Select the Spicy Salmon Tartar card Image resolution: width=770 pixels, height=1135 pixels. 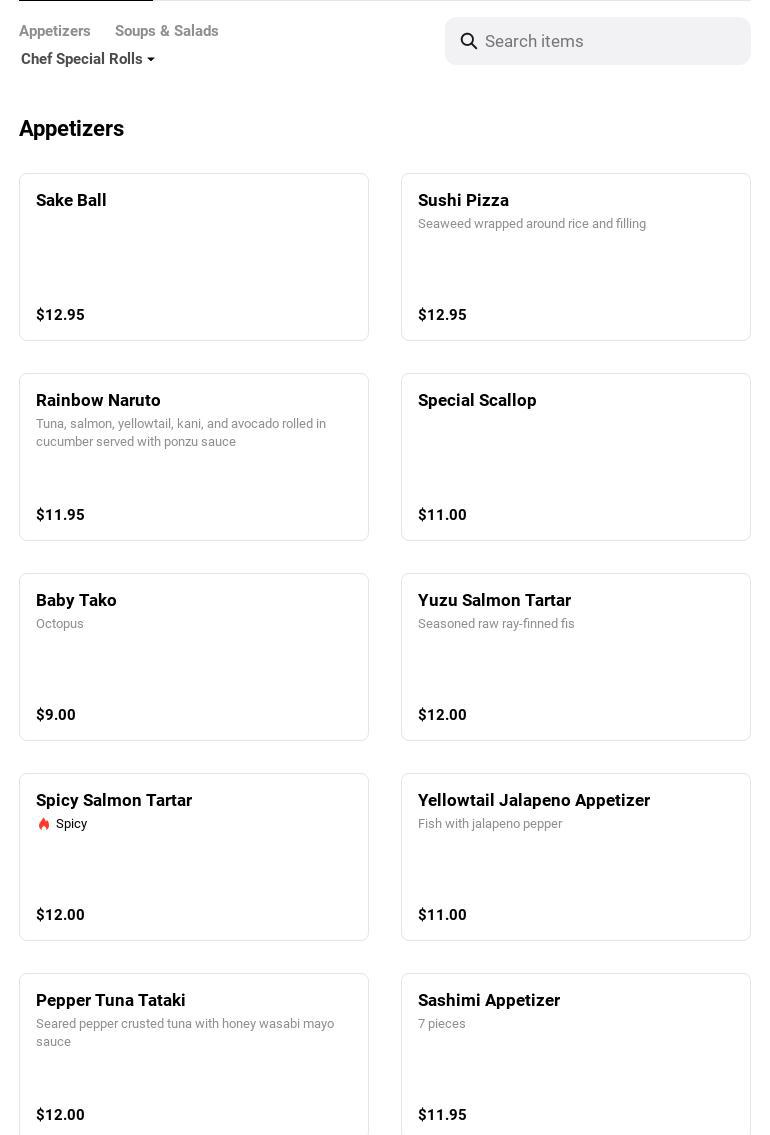pos(194,857)
